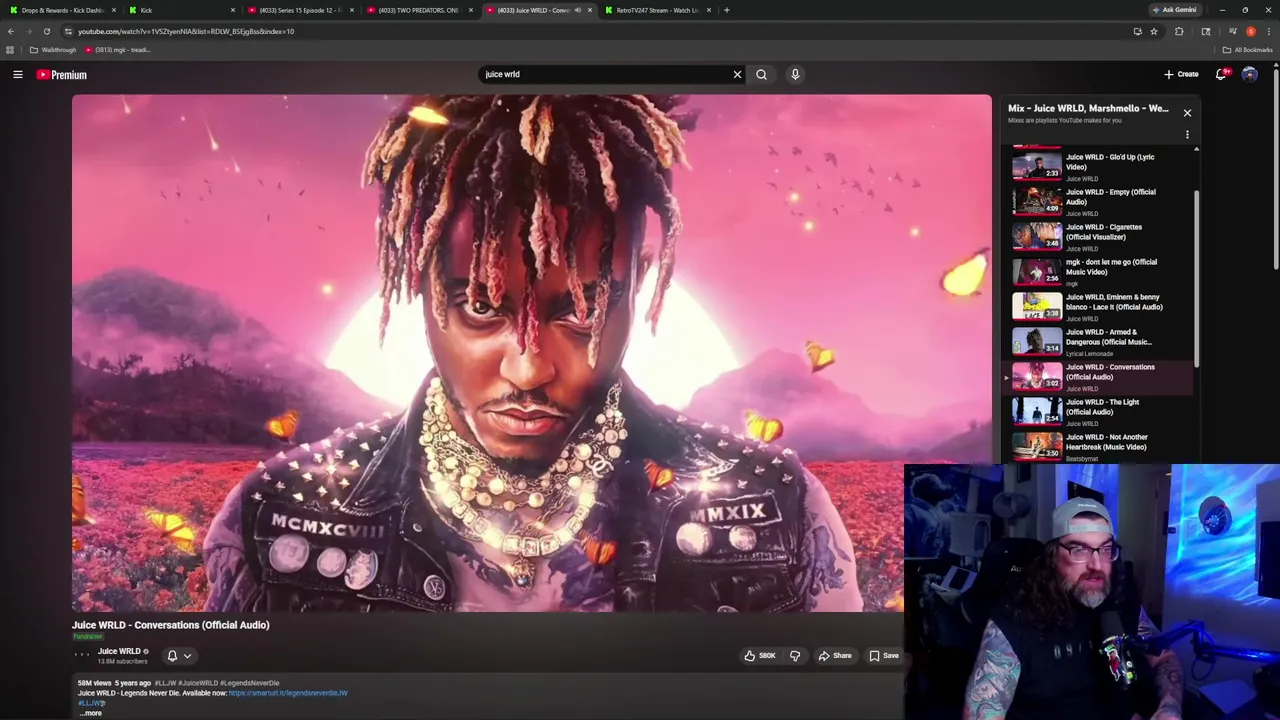This screenshot has height=720, width=1280.
Task: Click the YouTube URL address bar
Action: 600,31
